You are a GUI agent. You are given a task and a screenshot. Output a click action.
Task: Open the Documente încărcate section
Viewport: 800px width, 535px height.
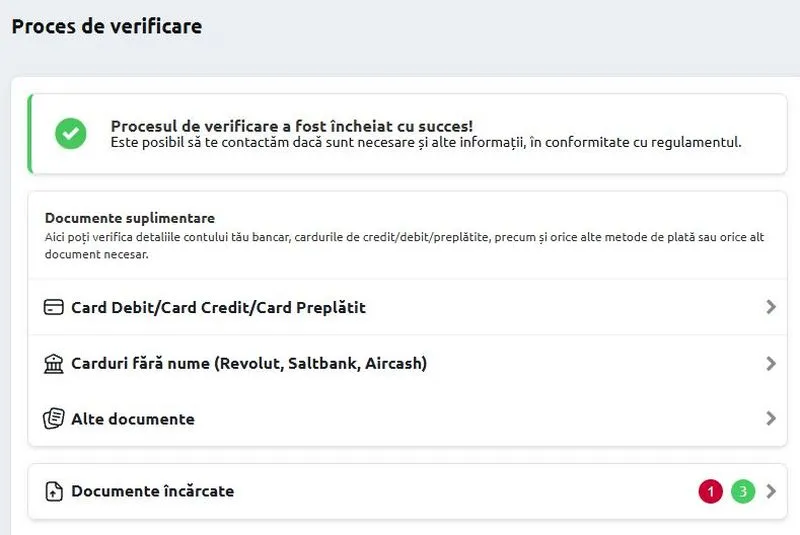tap(408, 491)
